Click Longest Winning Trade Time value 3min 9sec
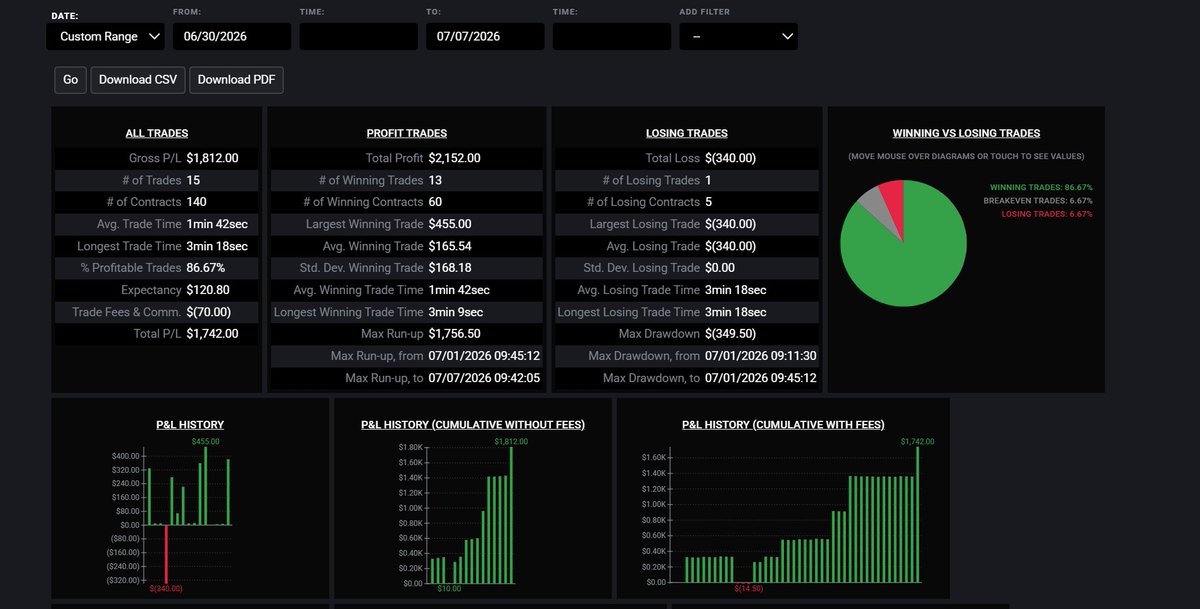Viewport: 1200px width, 609px height. click(x=456, y=312)
